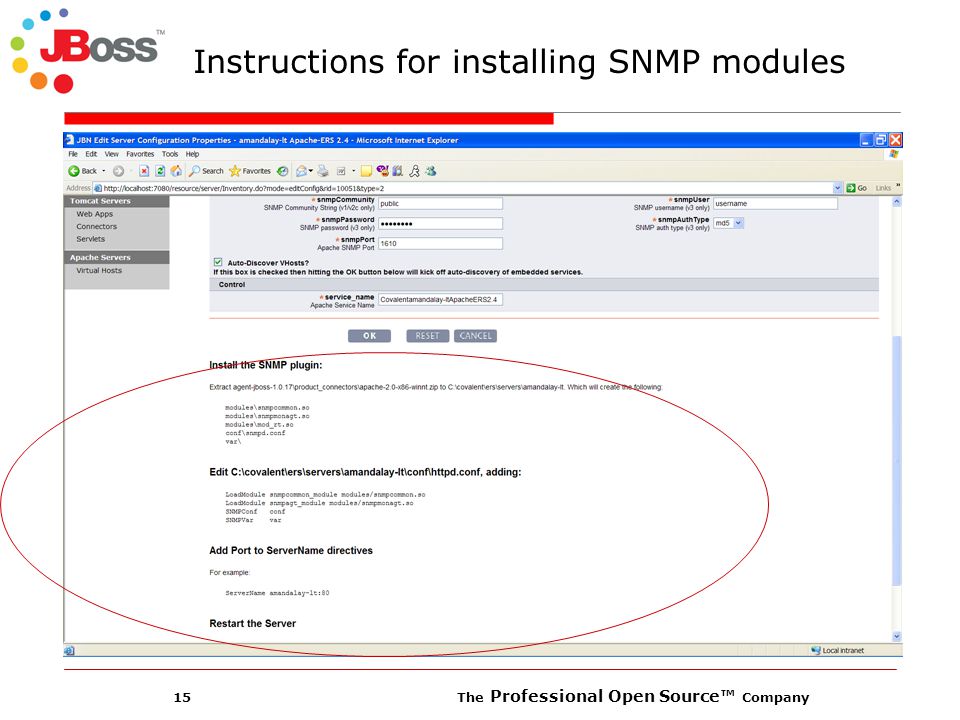Screen dimensions: 960x720
Task: Click the green Back arrow icon
Action: [x=73, y=171]
